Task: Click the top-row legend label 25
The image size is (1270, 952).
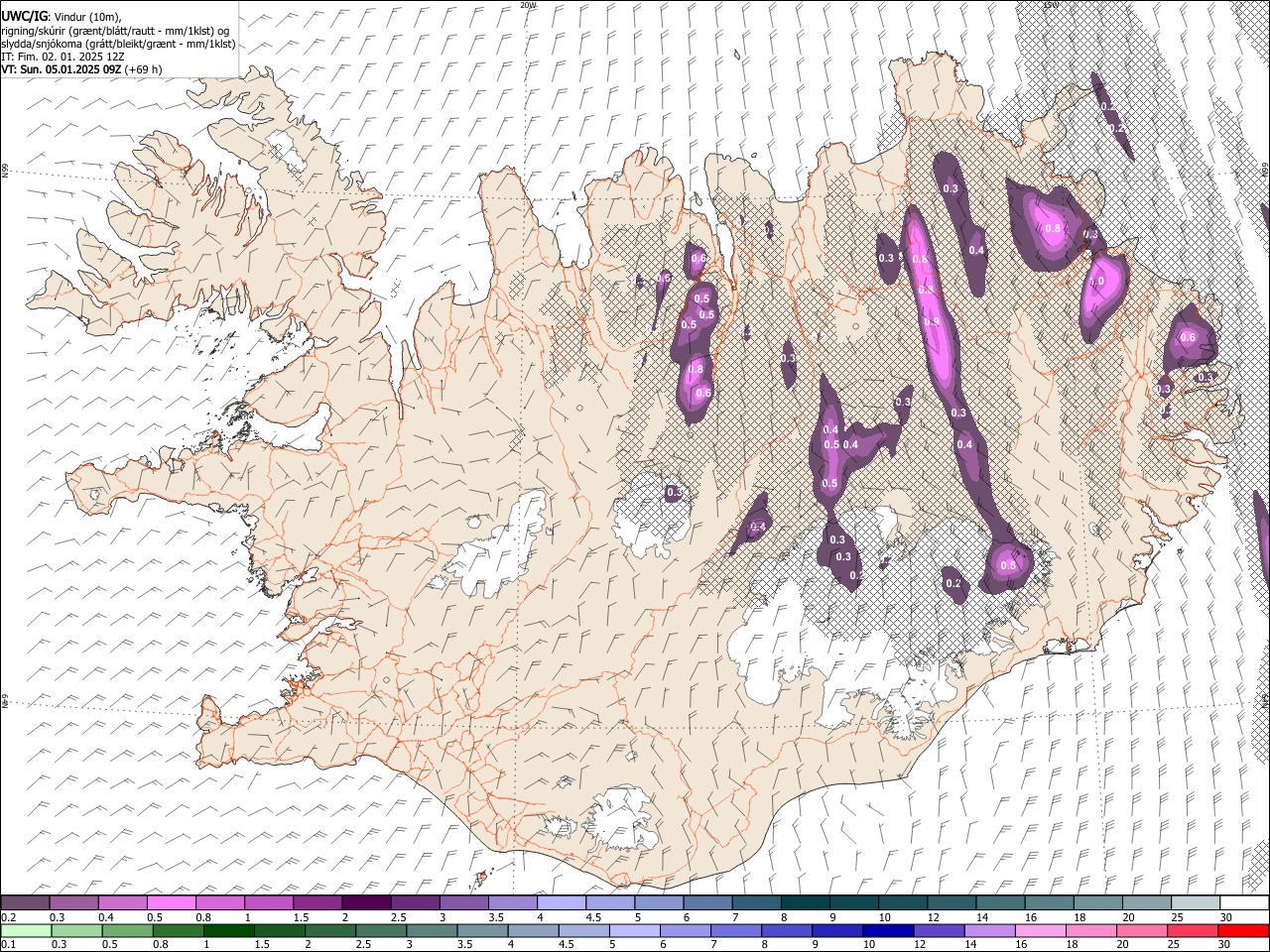Action: (x=1176, y=916)
